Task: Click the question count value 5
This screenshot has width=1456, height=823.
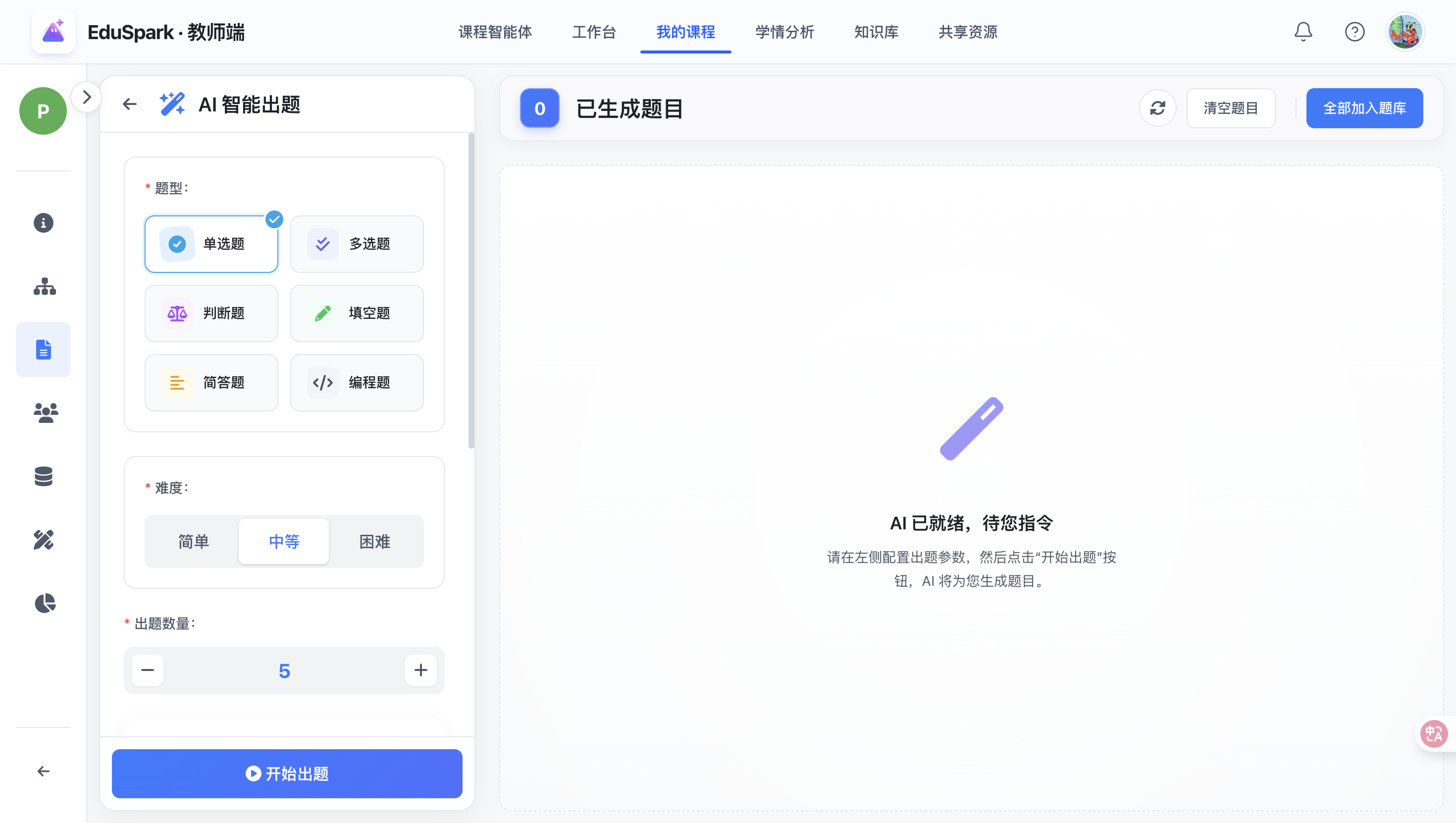Action: pos(284,671)
